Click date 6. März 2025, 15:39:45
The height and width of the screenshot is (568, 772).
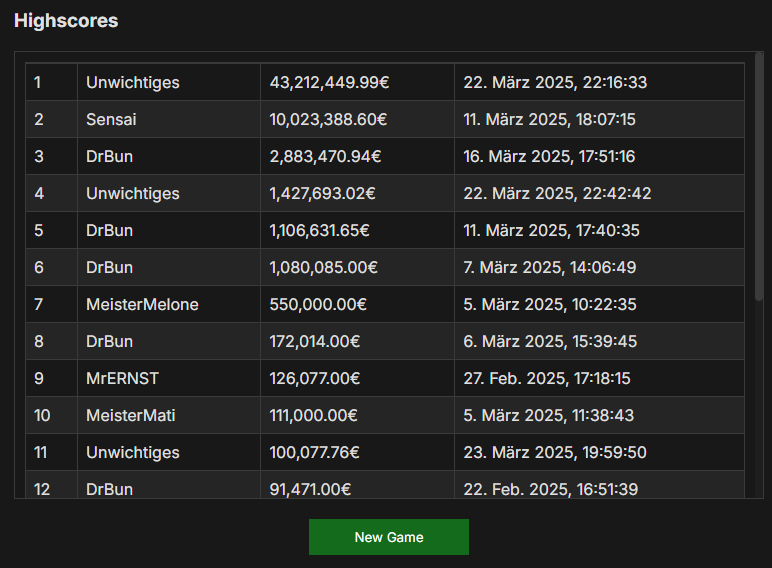coord(550,341)
